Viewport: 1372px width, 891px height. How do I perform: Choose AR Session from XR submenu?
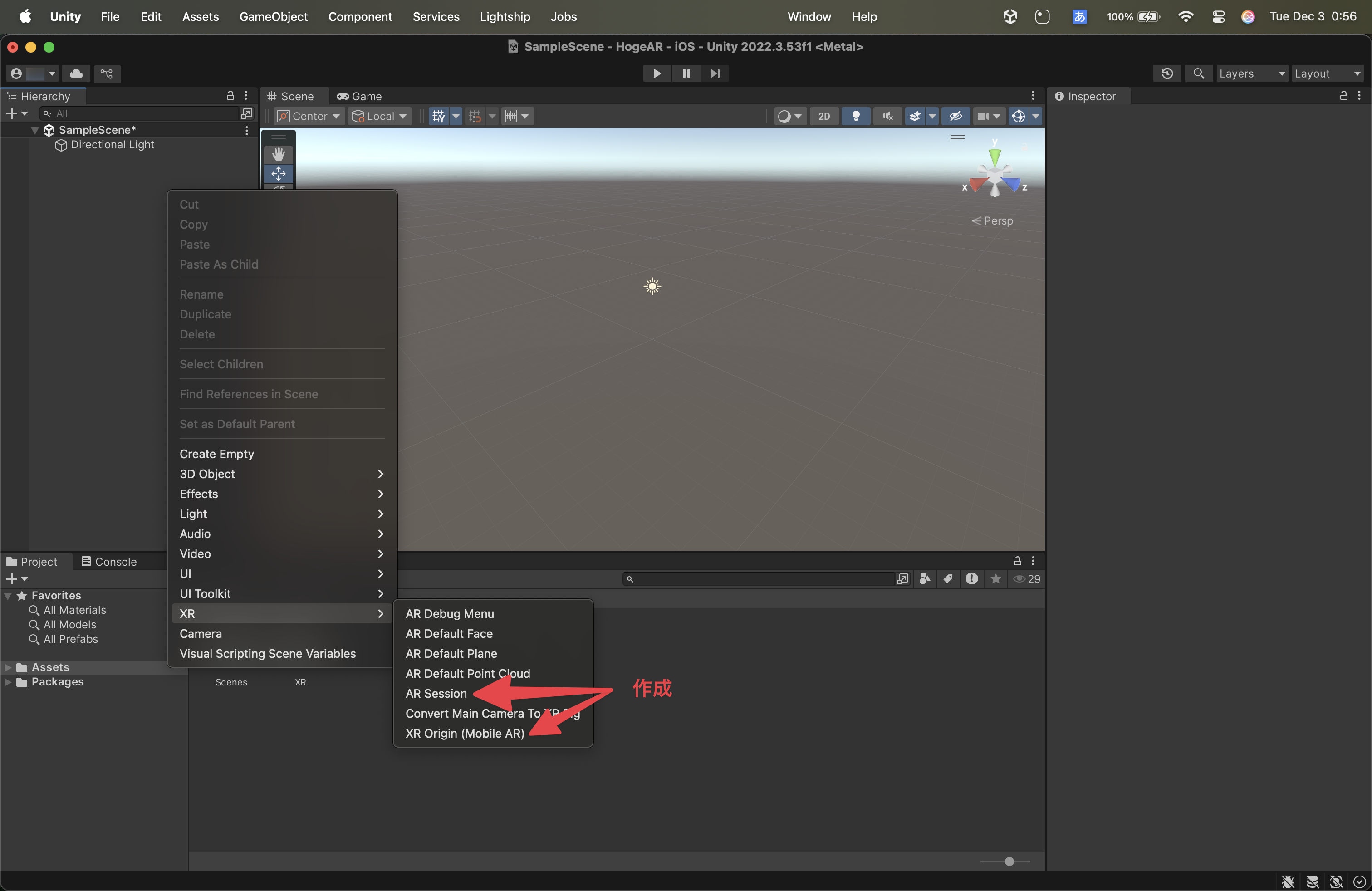(x=436, y=693)
